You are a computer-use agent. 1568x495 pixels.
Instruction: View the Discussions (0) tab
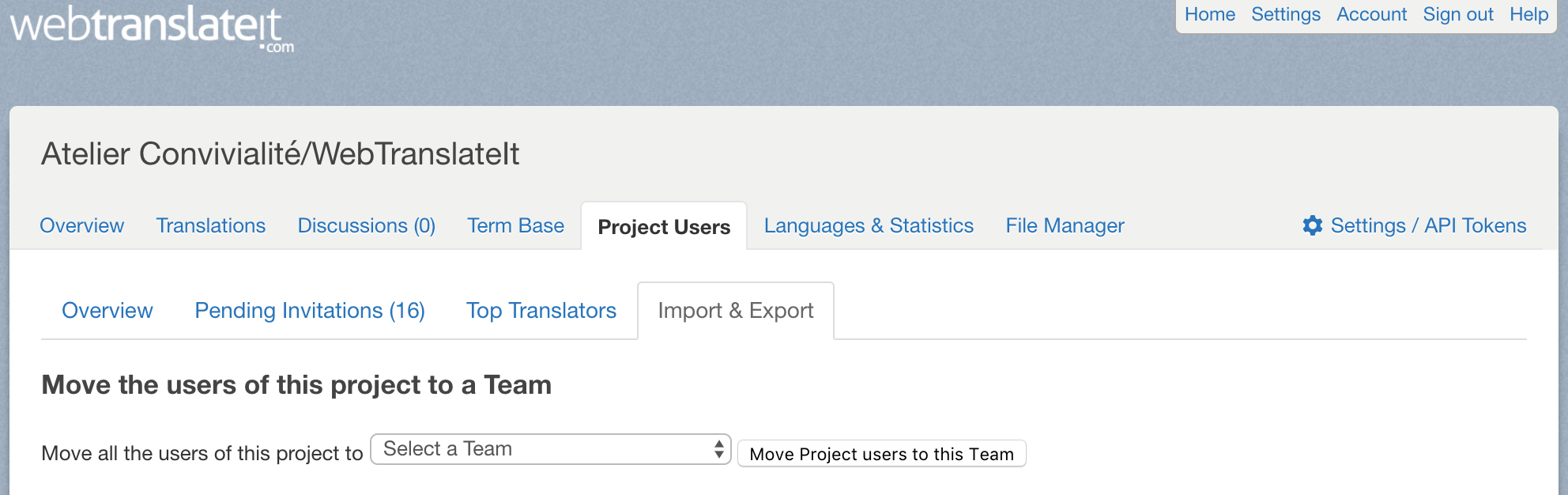[x=366, y=226]
